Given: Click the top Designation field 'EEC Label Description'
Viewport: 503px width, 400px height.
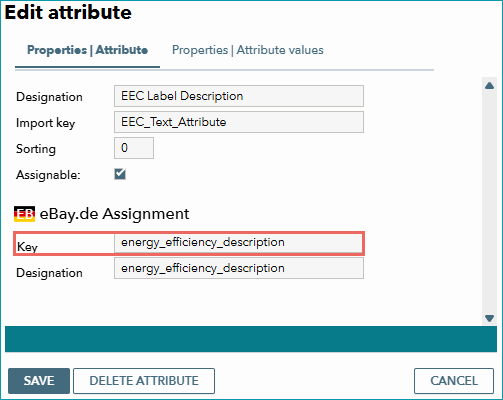Looking at the screenshot, I should click(x=239, y=96).
